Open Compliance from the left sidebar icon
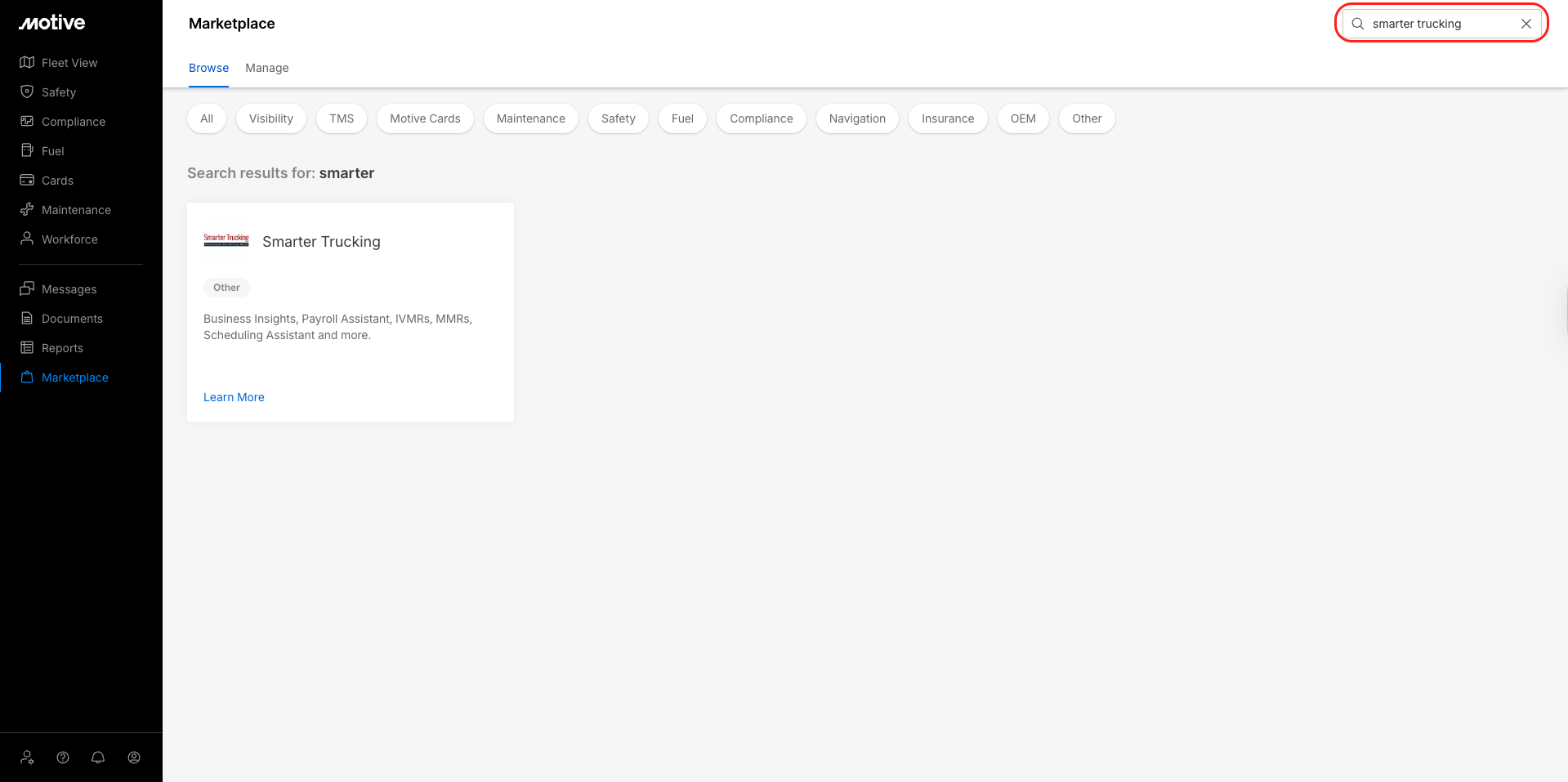This screenshot has height=782, width=1568. (27, 122)
